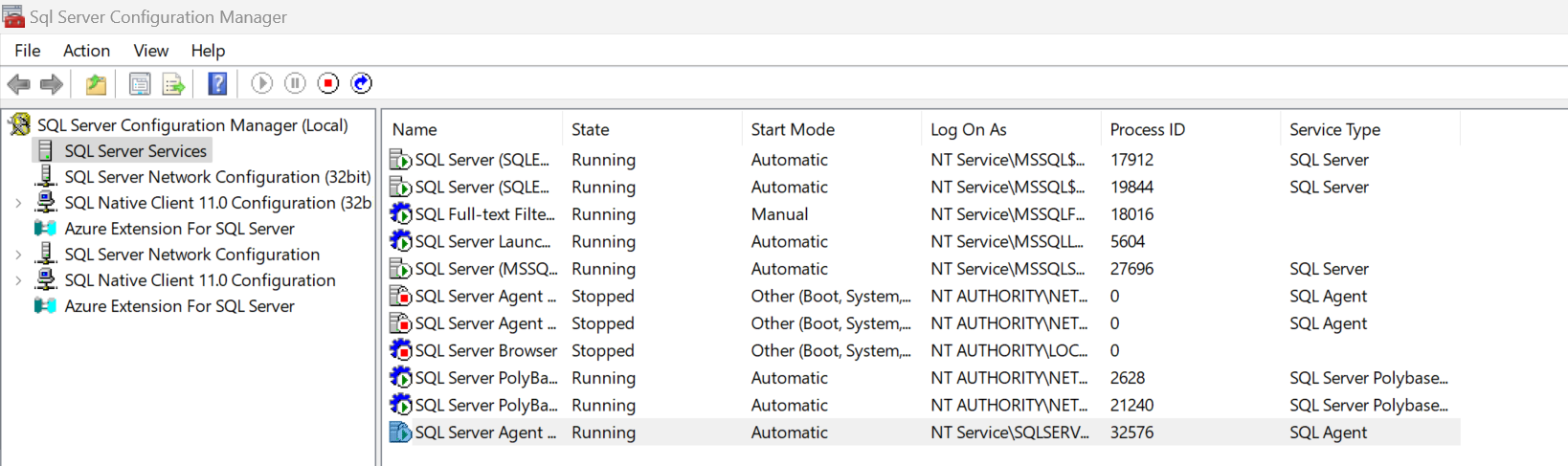Image resolution: width=1568 pixels, height=466 pixels.
Task: Click the Process ID 18016 cell
Action: click(1131, 215)
